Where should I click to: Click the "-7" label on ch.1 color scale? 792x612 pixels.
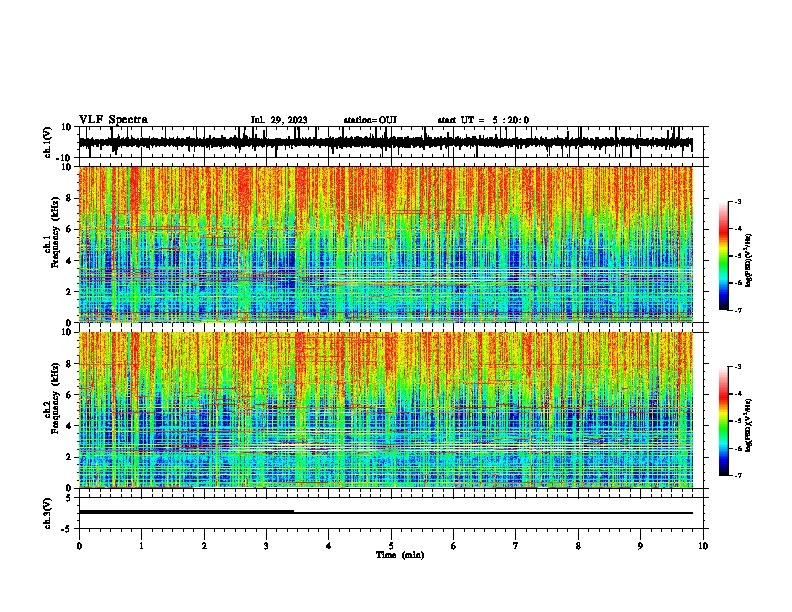(x=738, y=310)
